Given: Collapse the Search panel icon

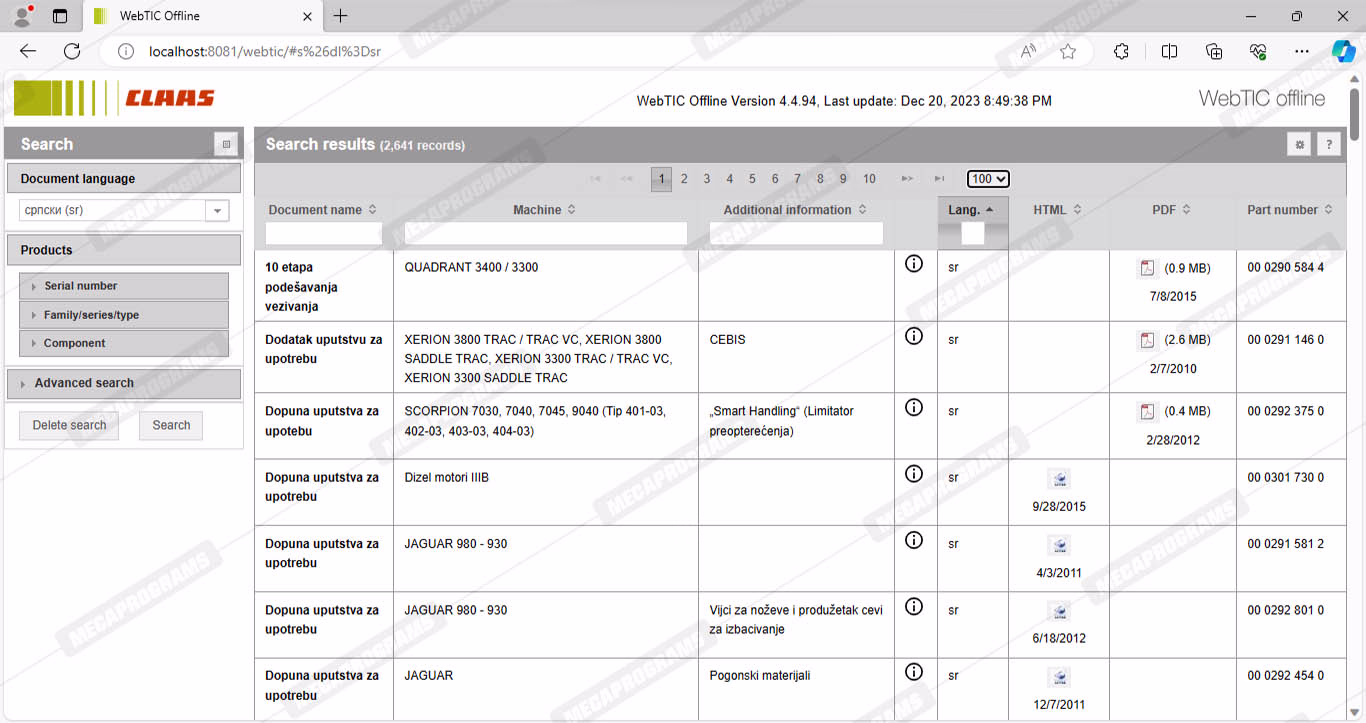Looking at the screenshot, I should pos(226,145).
